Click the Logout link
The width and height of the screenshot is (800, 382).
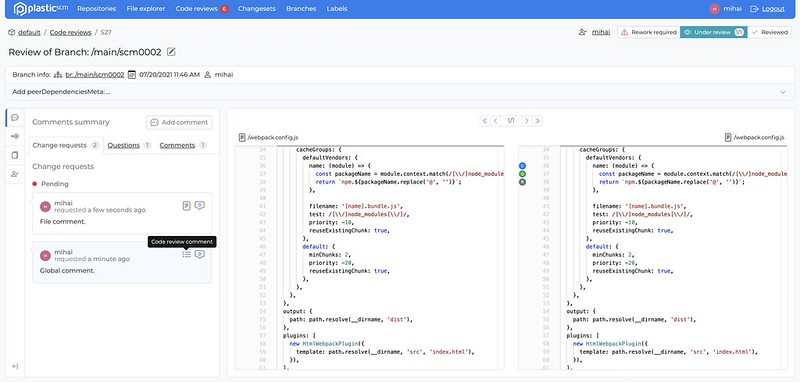click(x=773, y=9)
